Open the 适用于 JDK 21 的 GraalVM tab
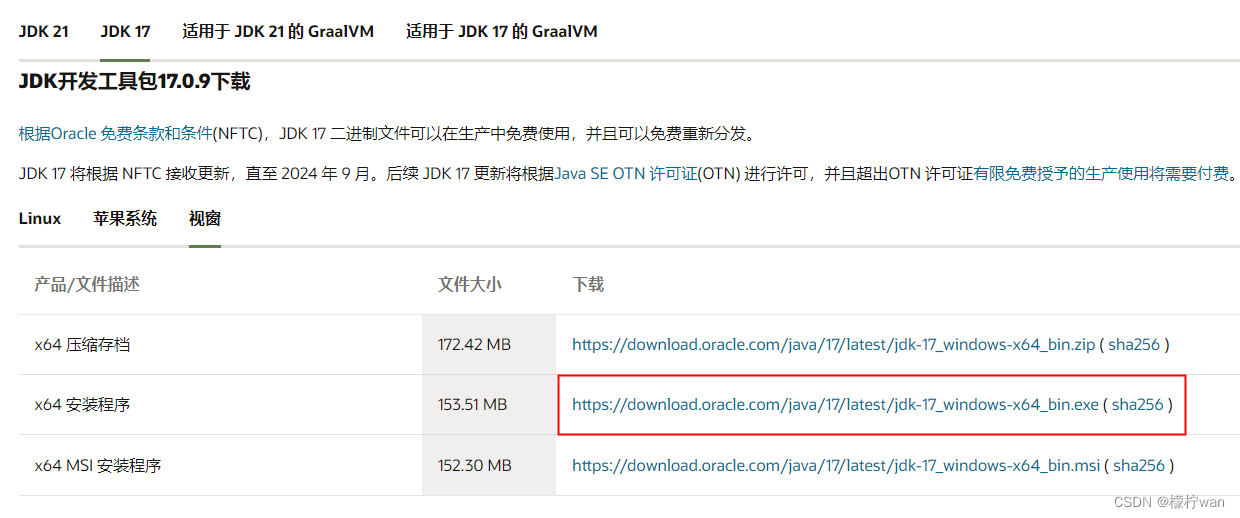Image resolution: width=1240 pixels, height=518 pixels. coord(277,31)
